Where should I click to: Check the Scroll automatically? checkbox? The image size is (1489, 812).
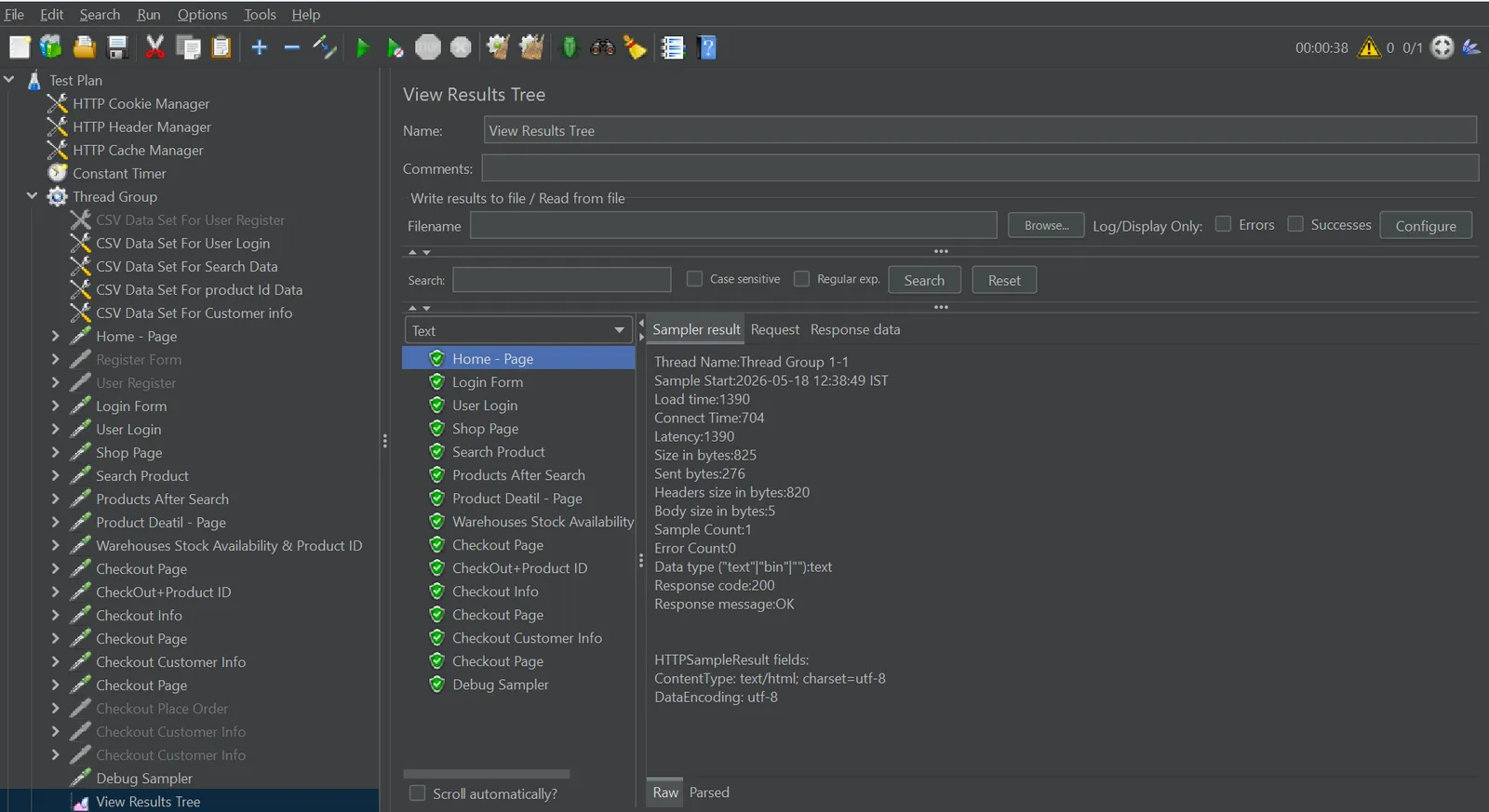[418, 793]
